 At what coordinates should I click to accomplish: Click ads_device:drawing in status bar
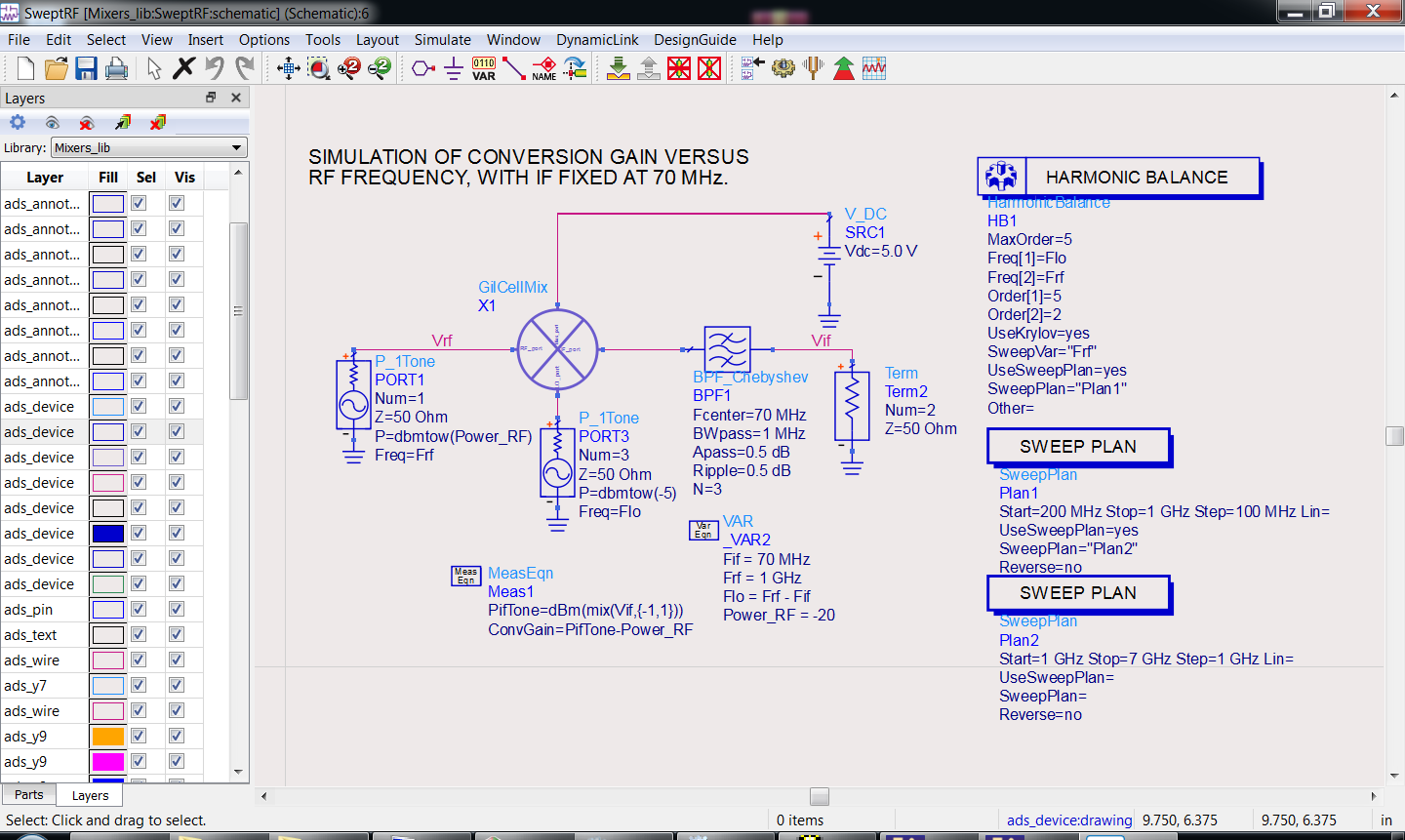(1069, 820)
